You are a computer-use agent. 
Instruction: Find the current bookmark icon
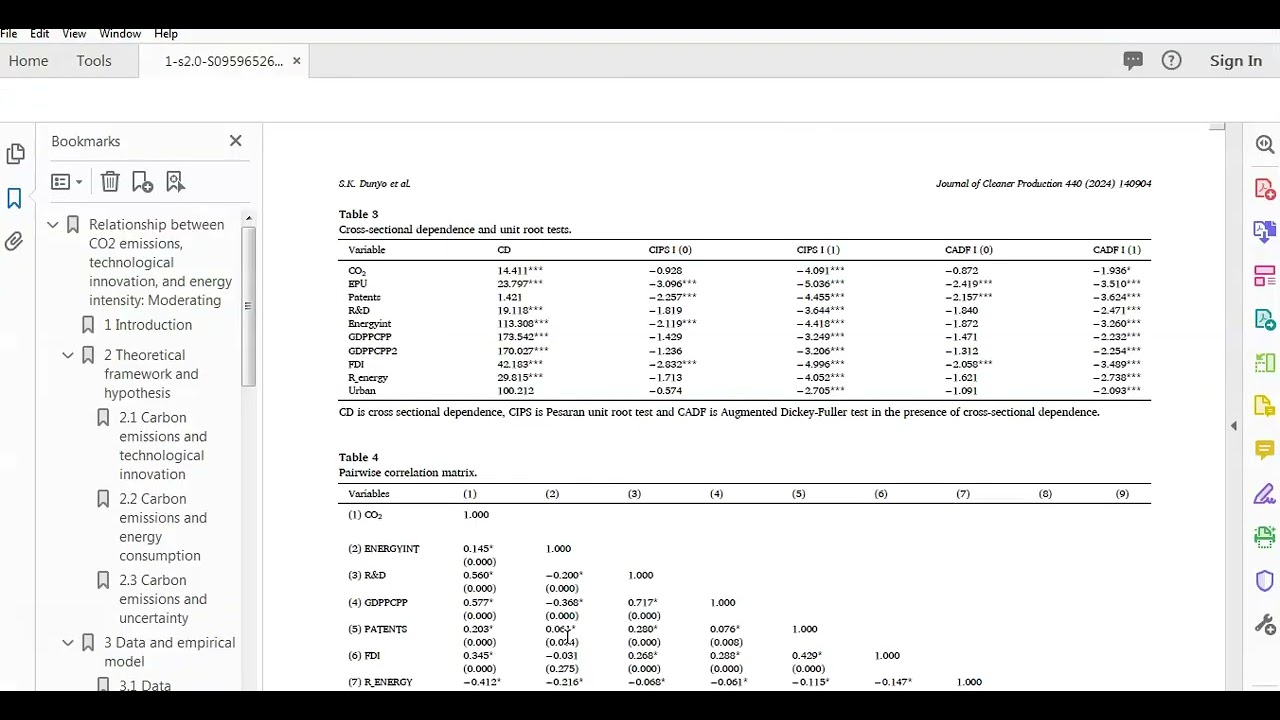coord(175,182)
